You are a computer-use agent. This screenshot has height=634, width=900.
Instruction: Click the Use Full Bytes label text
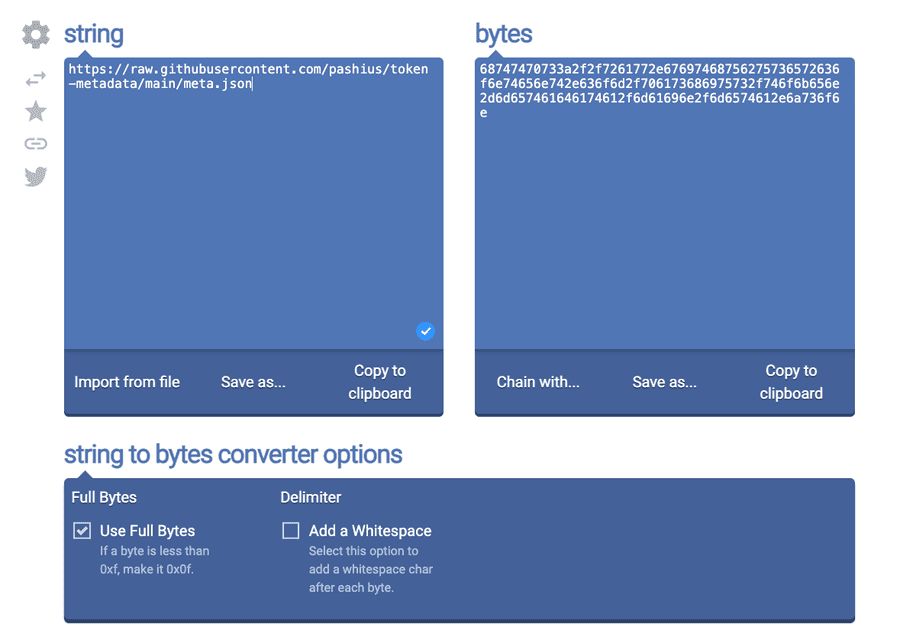[x=147, y=531]
